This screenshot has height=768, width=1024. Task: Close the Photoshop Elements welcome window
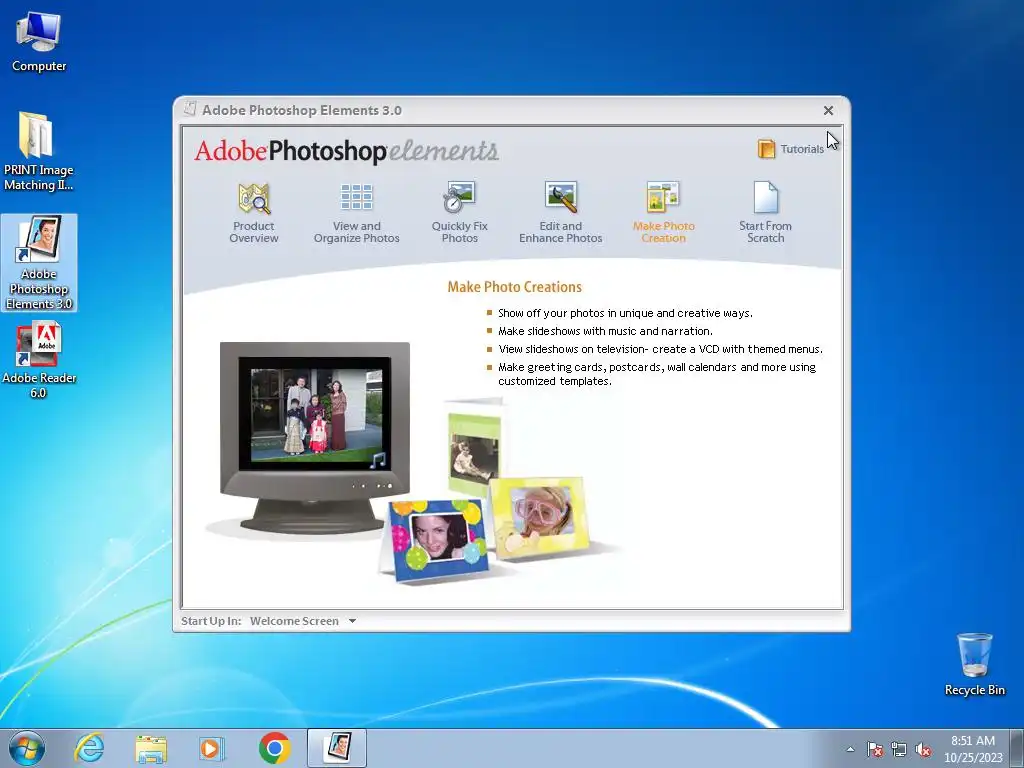828,110
